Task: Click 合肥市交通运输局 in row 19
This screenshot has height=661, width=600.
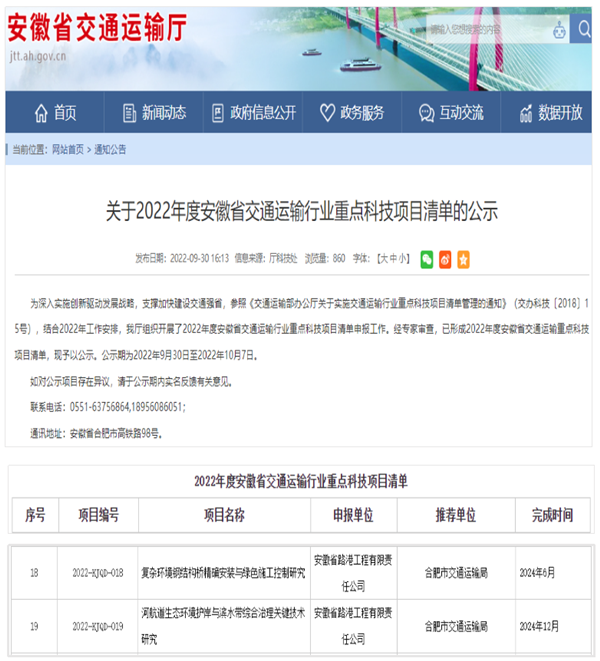Action: (x=456, y=626)
